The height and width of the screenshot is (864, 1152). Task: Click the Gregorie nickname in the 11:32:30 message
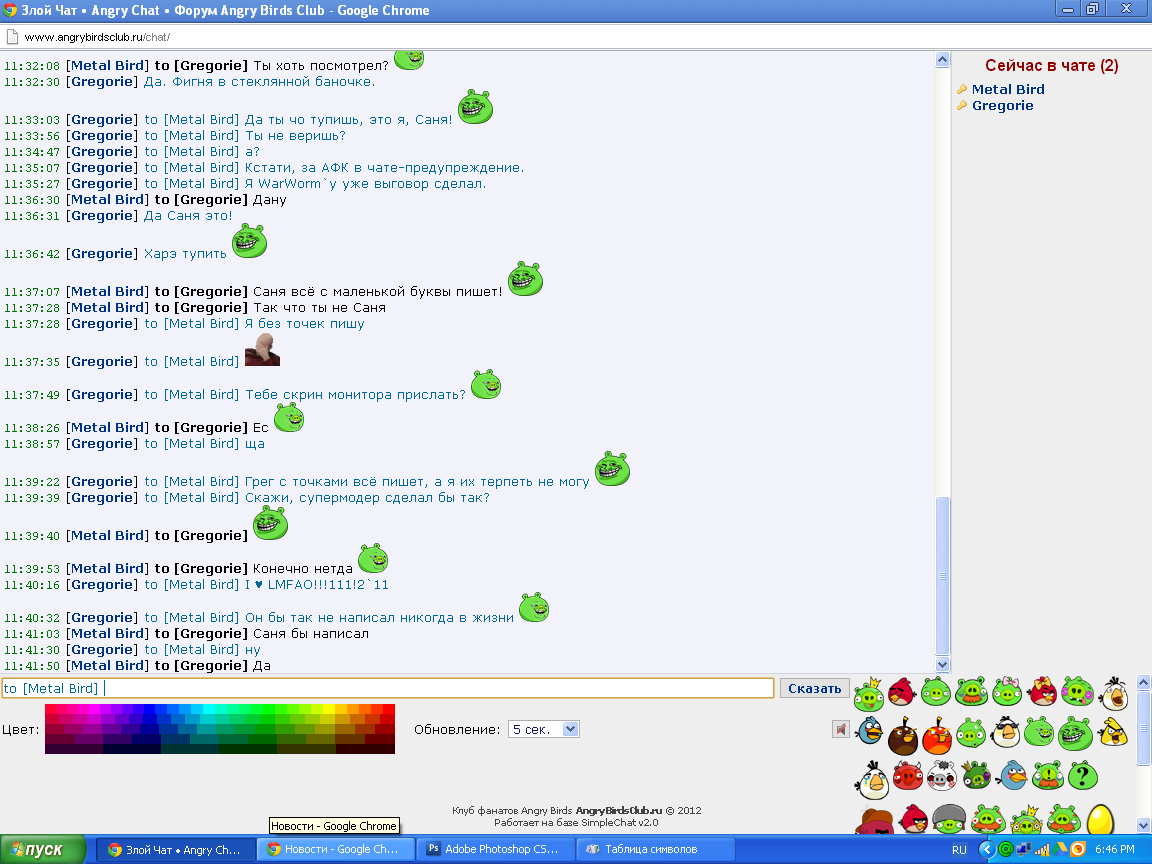tap(101, 82)
